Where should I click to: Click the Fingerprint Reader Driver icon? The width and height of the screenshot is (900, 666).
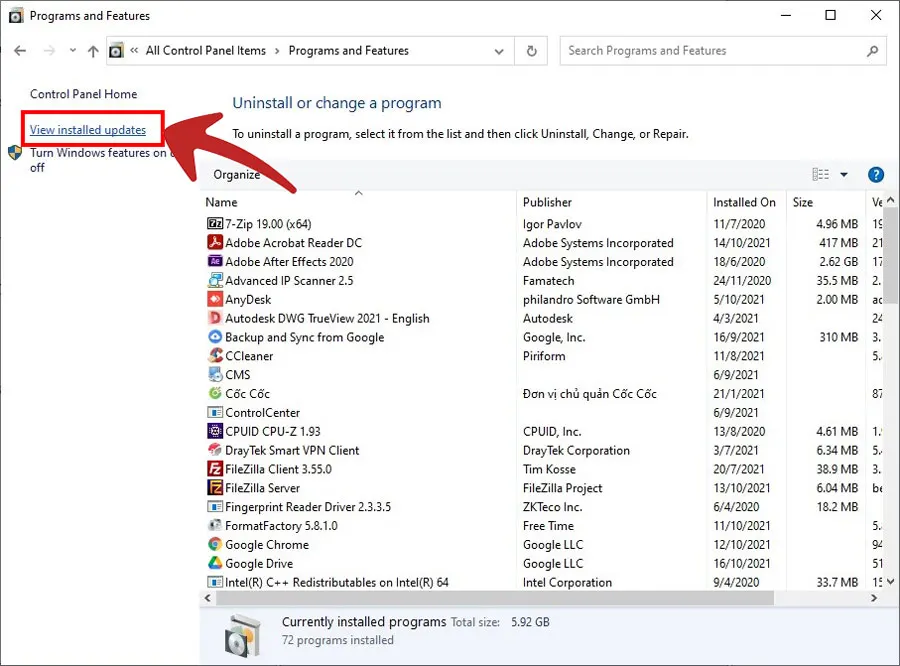click(x=215, y=507)
